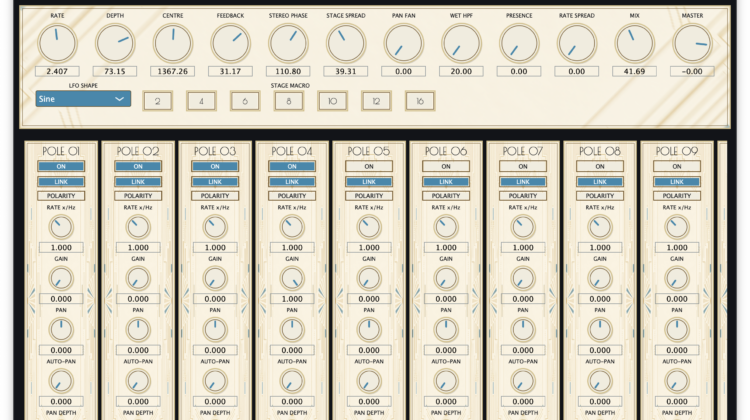Click the Depth value field 73.15

[115, 71]
